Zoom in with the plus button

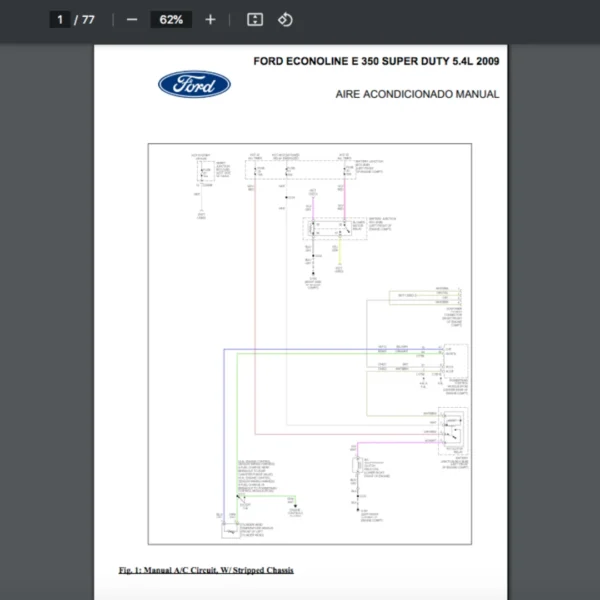[210, 20]
